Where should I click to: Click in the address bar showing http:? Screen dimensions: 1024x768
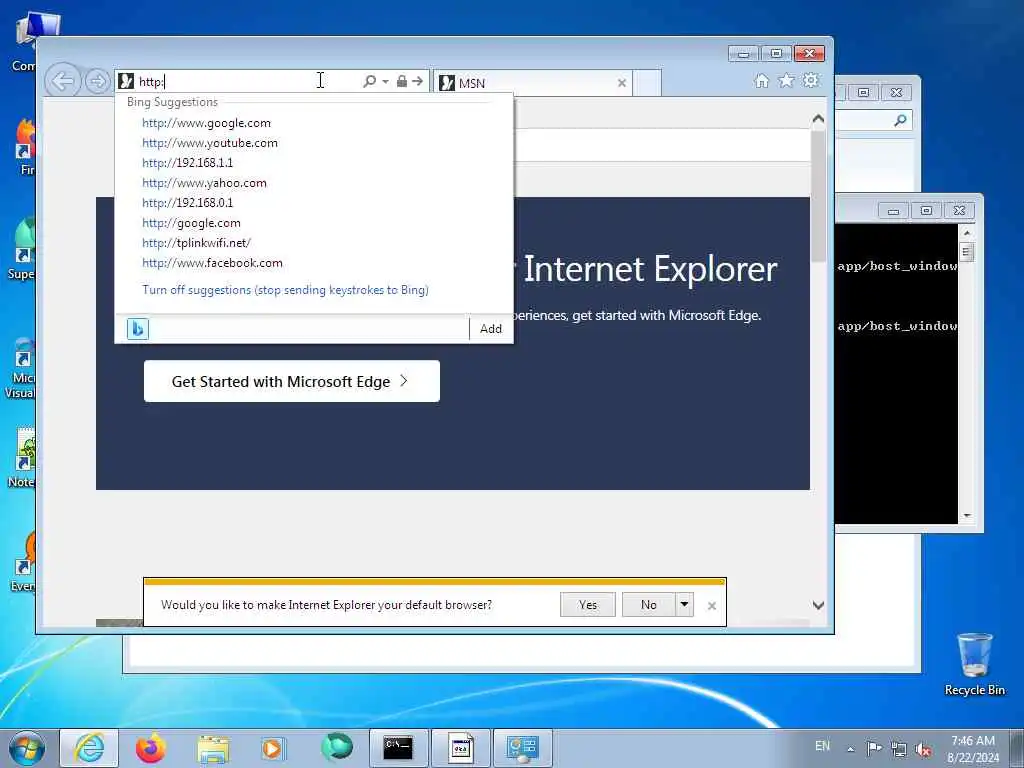click(239, 82)
